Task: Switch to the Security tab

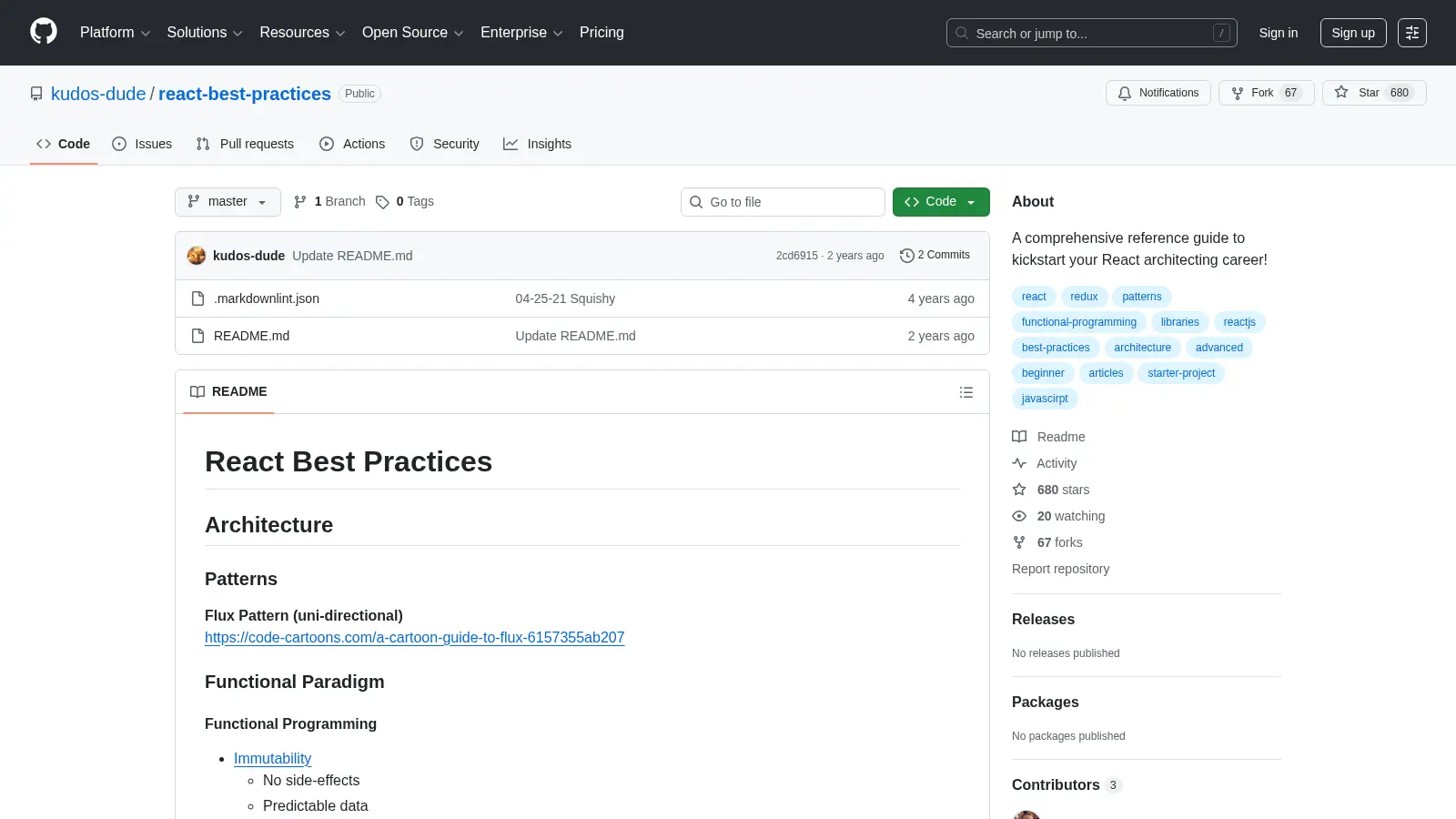Action: coord(444,144)
